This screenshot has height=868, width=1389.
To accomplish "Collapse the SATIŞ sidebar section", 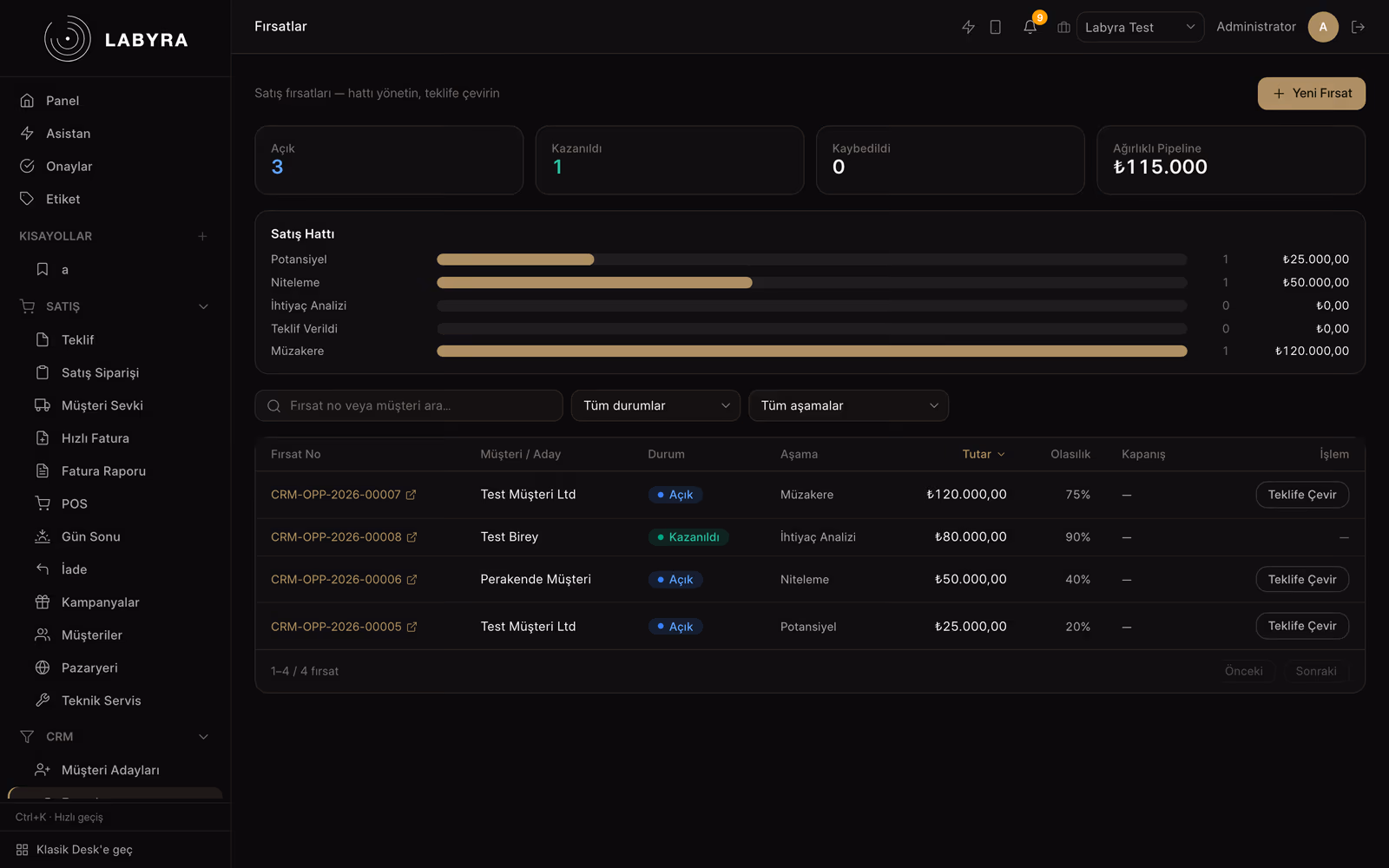I will pos(203,306).
